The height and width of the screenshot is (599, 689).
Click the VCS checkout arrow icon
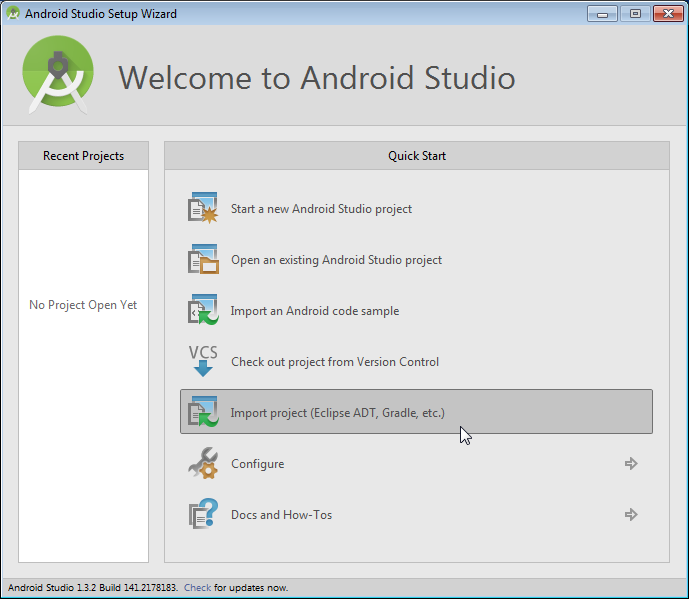click(203, 361)
